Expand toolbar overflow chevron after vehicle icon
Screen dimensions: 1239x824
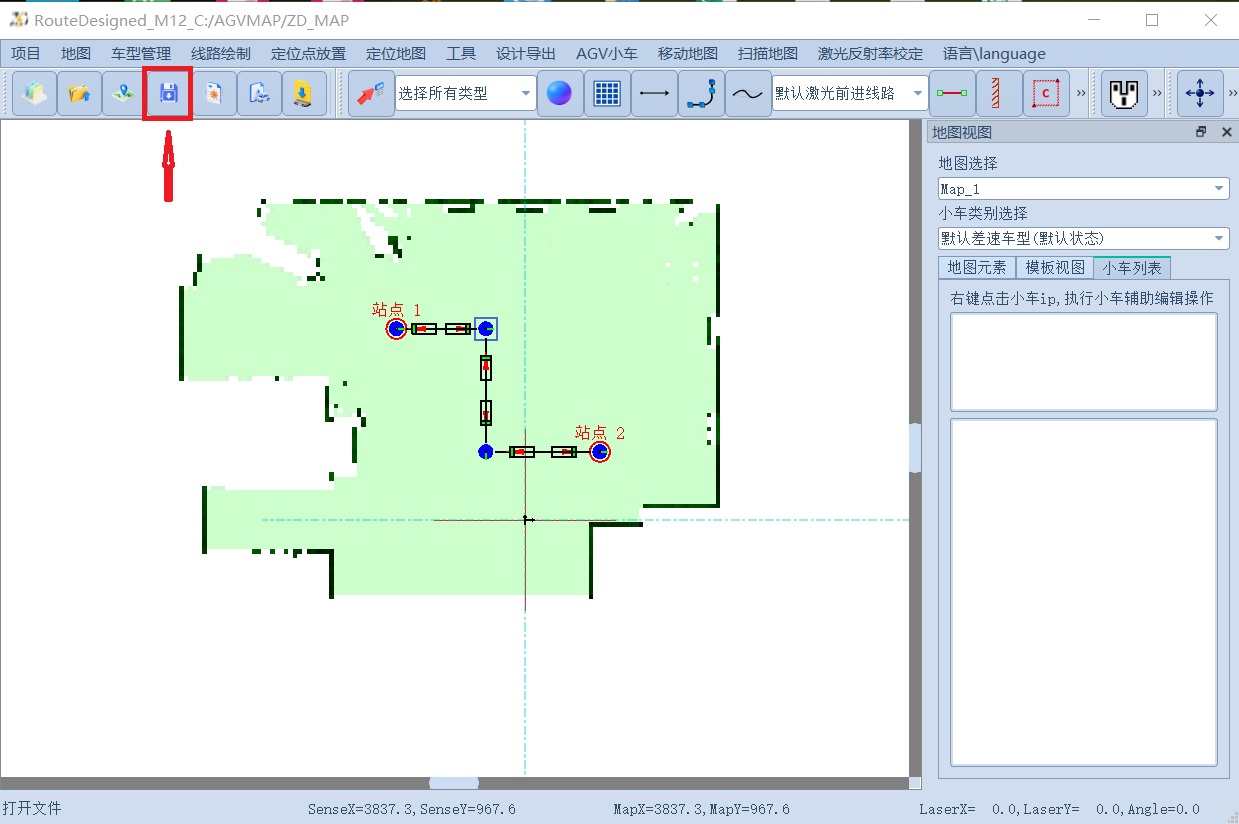pyautogui.click(x=1157, y=94)
